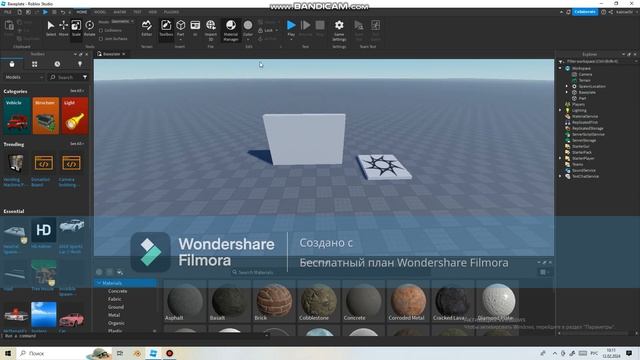Collapse the Workspace node in Explorer
The width and height of the screenshot is (640, 360).
pyautogui.click(x=560, y=68)
